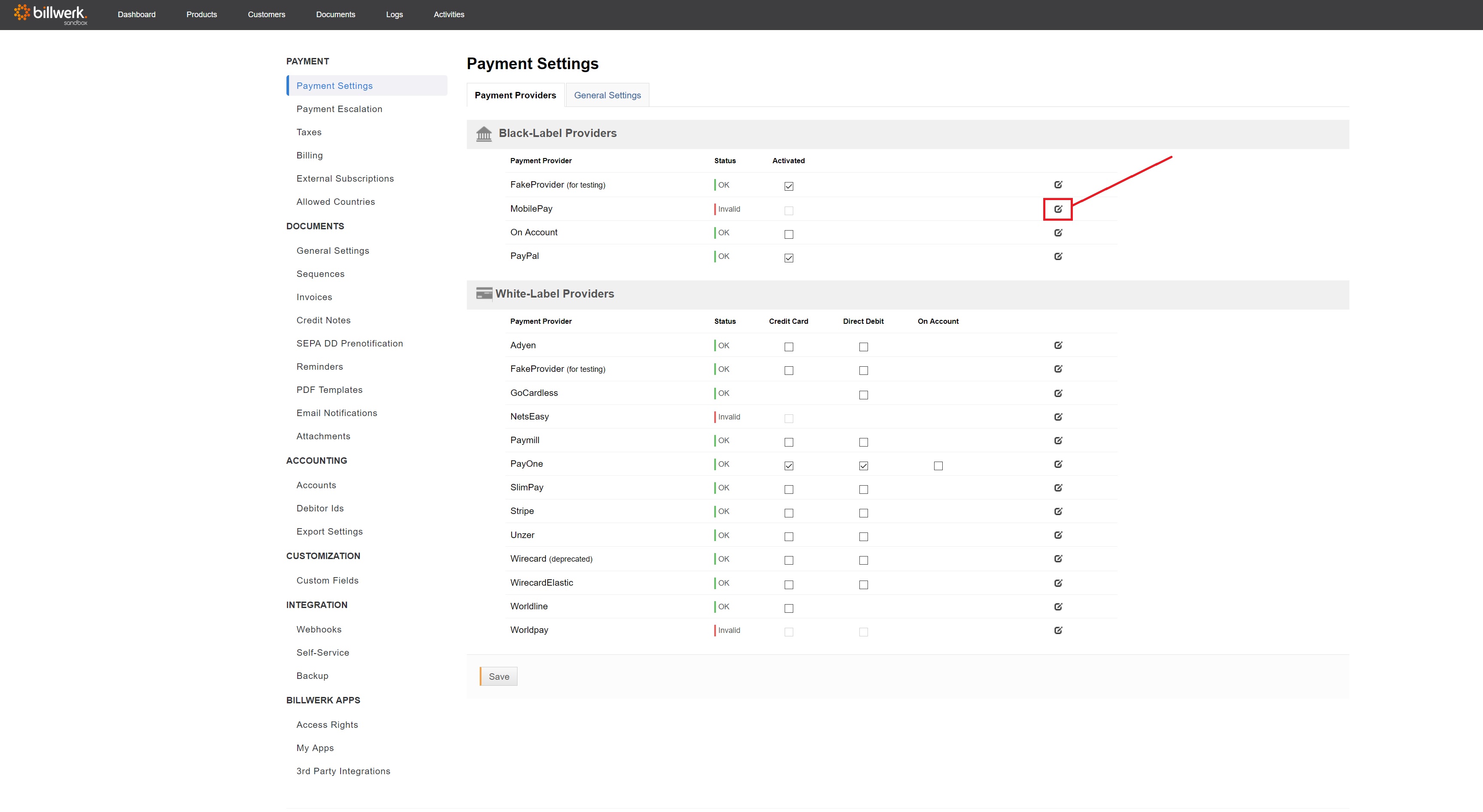Activate the On Account black-label provider
This screenshot has height=812, width=1483.
coord(789,234)
